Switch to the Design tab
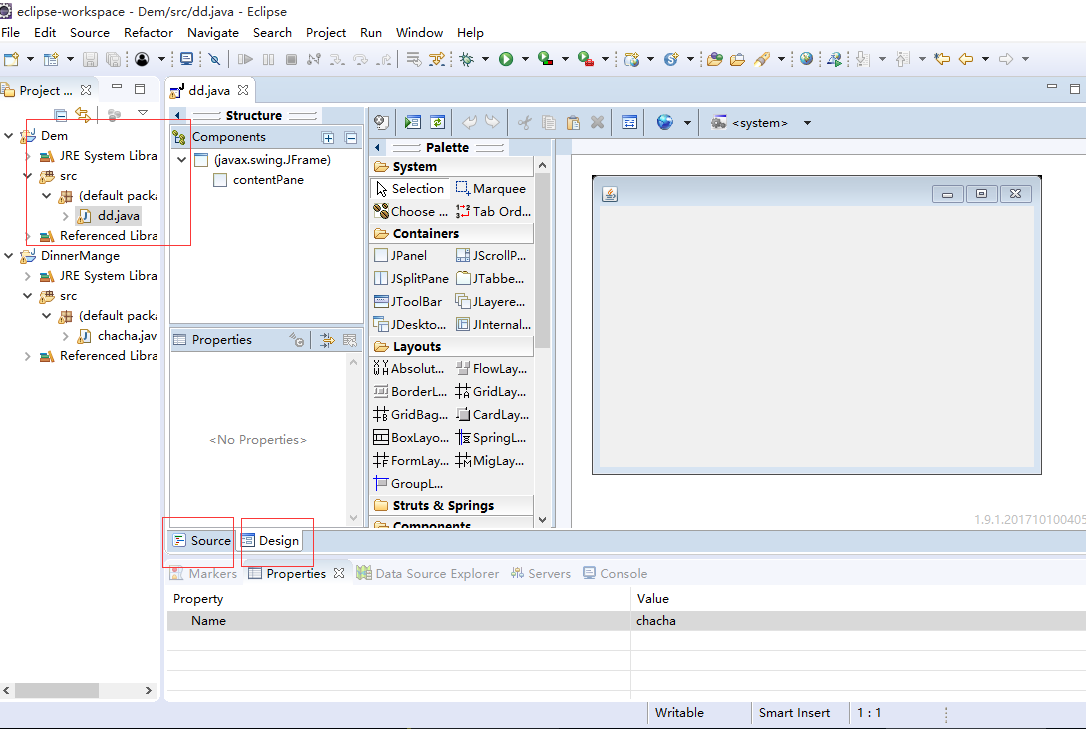1086x729 pixels. click(x=271, y=541)
